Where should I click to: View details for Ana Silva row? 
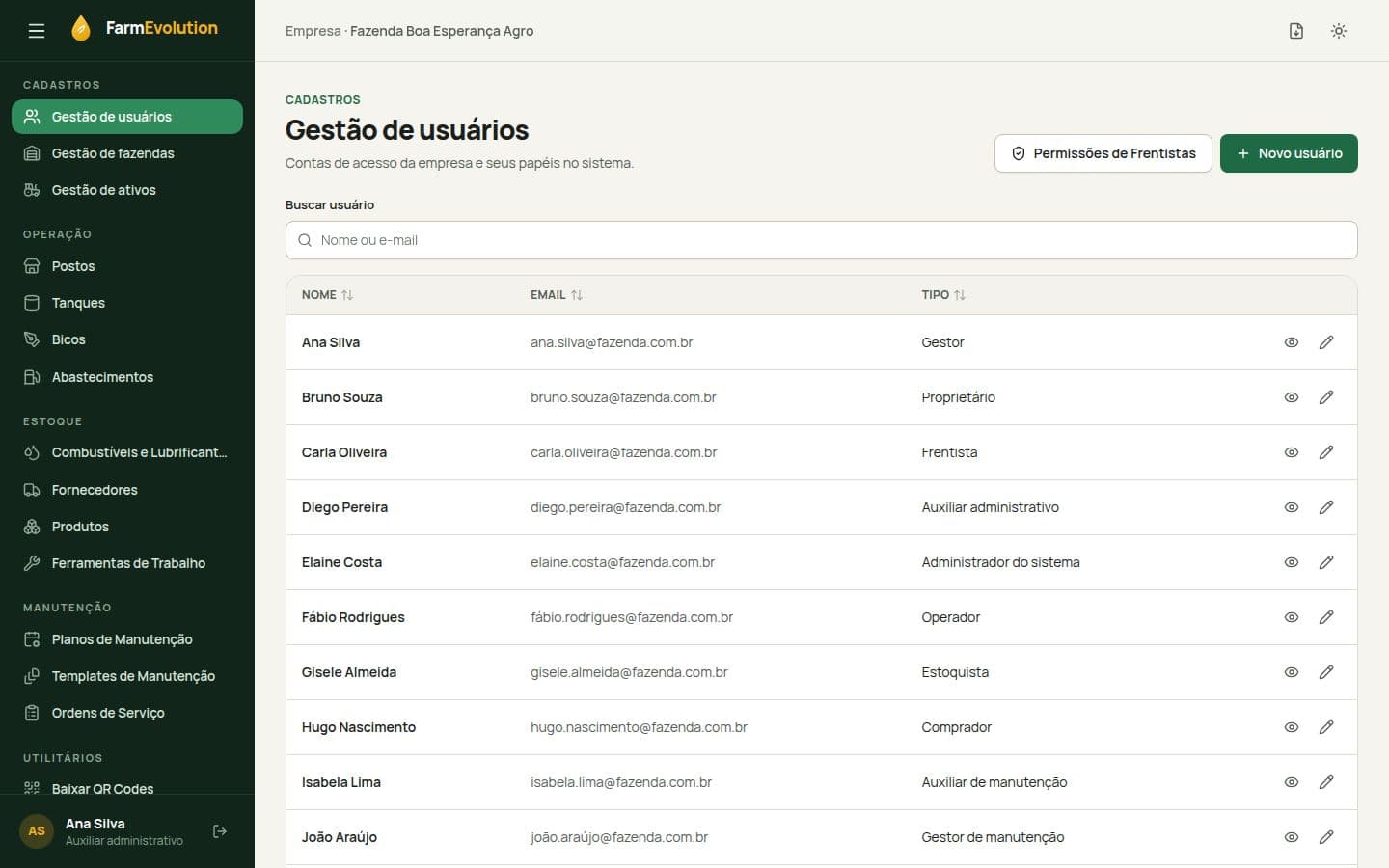pyautogui.click(x=1292, y=342)
